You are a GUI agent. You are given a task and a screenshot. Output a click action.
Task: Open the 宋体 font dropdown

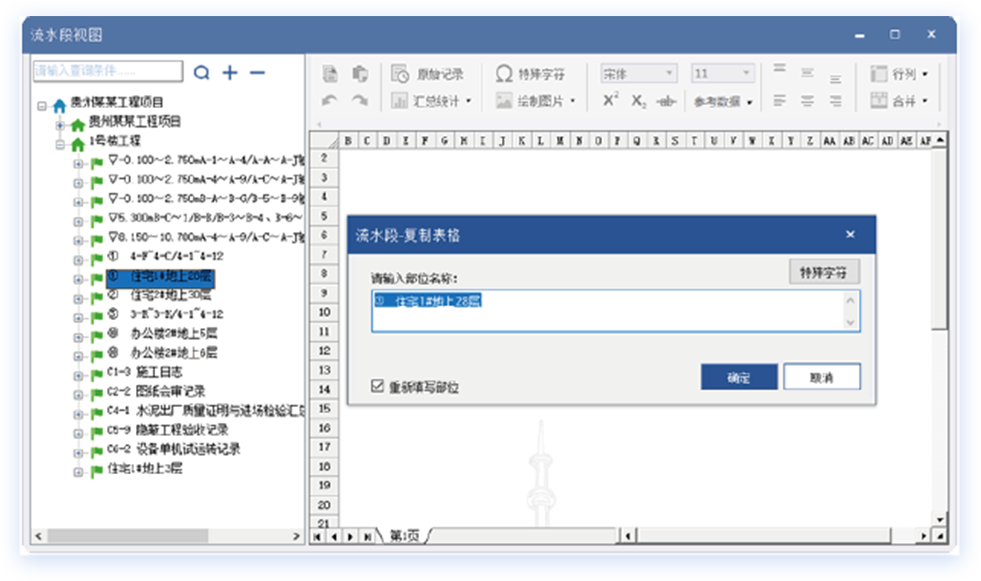(x=638, y=74)
